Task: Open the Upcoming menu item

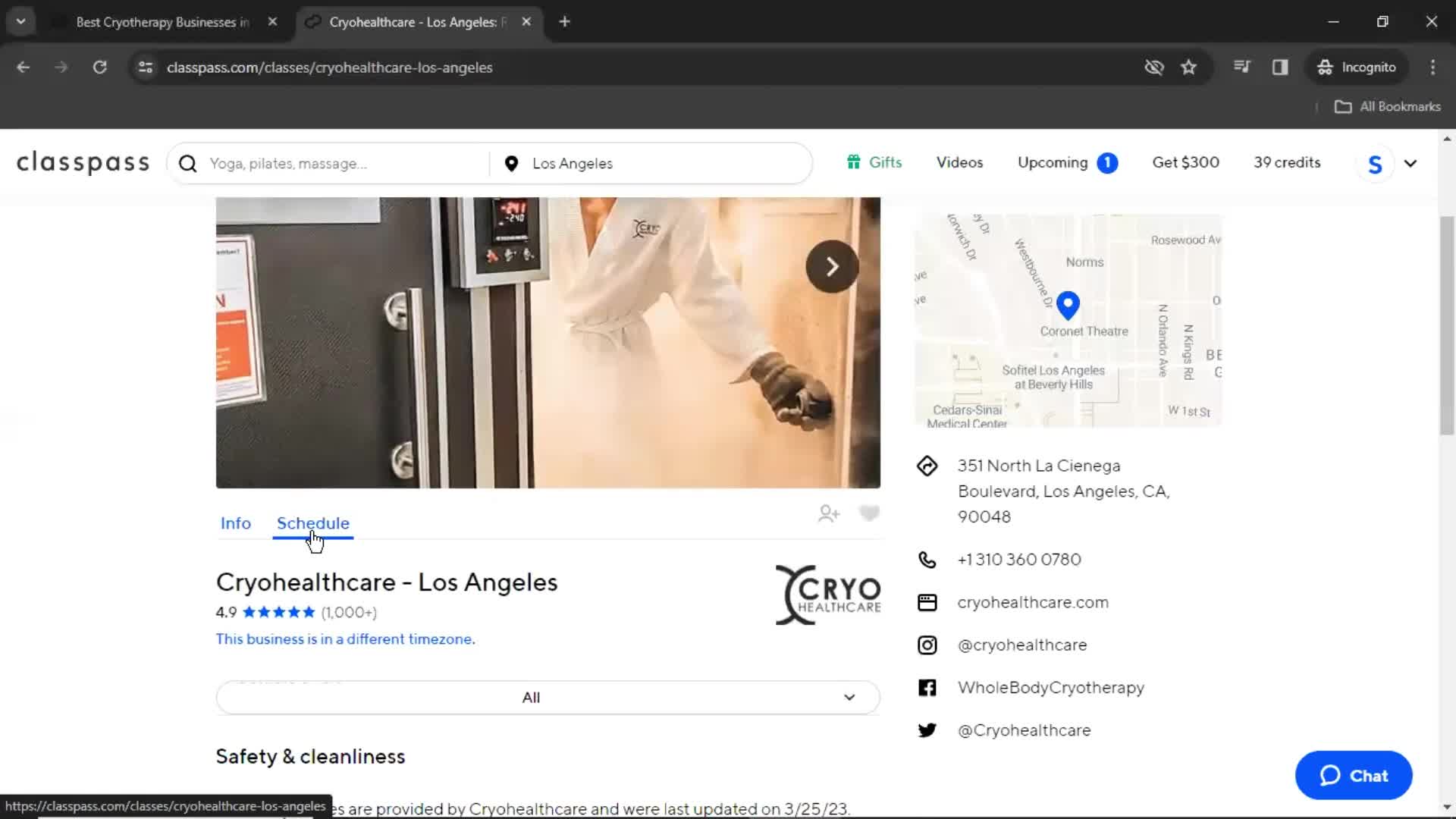Action: (1053, 162)
